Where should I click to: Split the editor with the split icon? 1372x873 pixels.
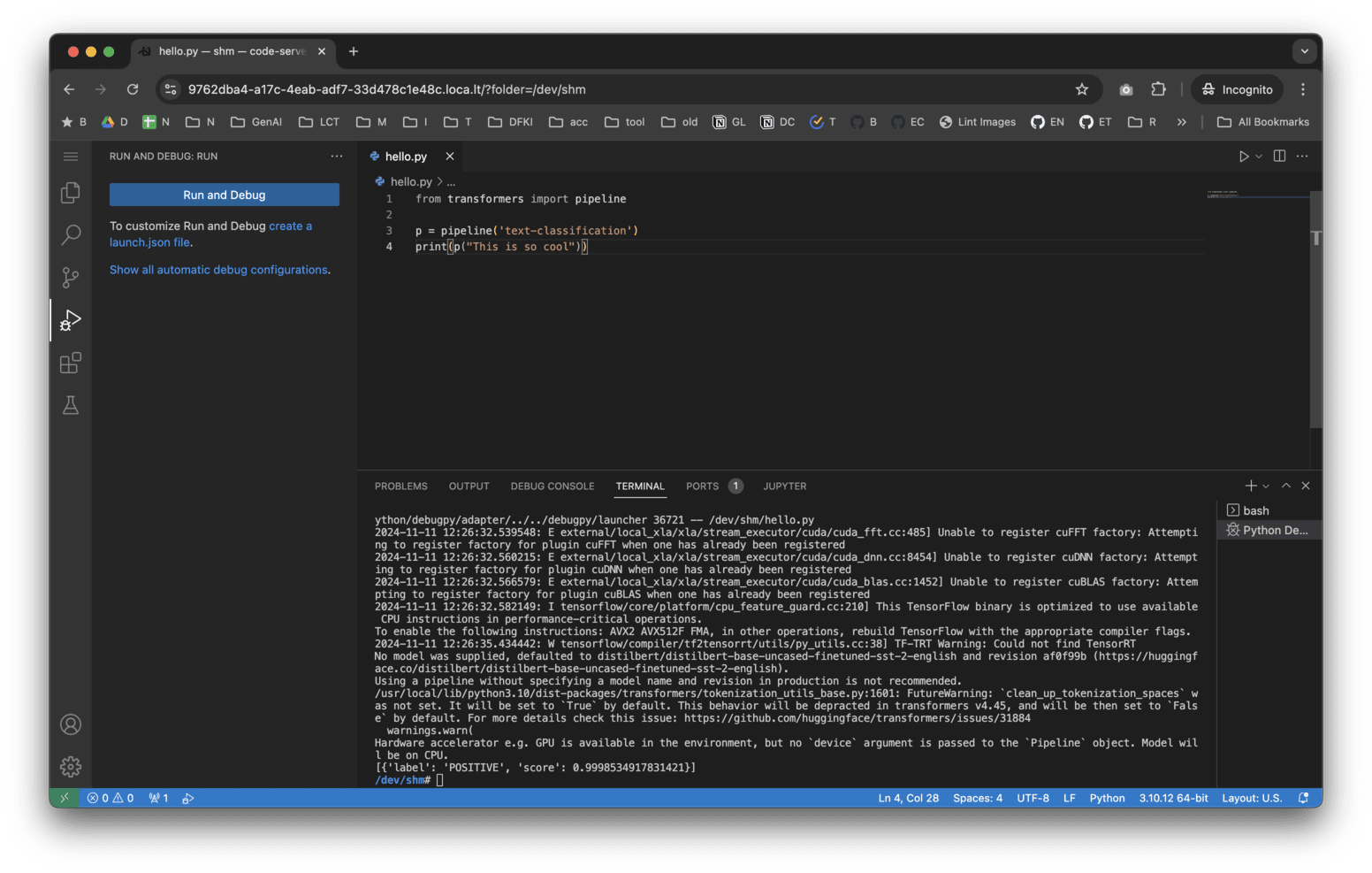coord(1279,156)
